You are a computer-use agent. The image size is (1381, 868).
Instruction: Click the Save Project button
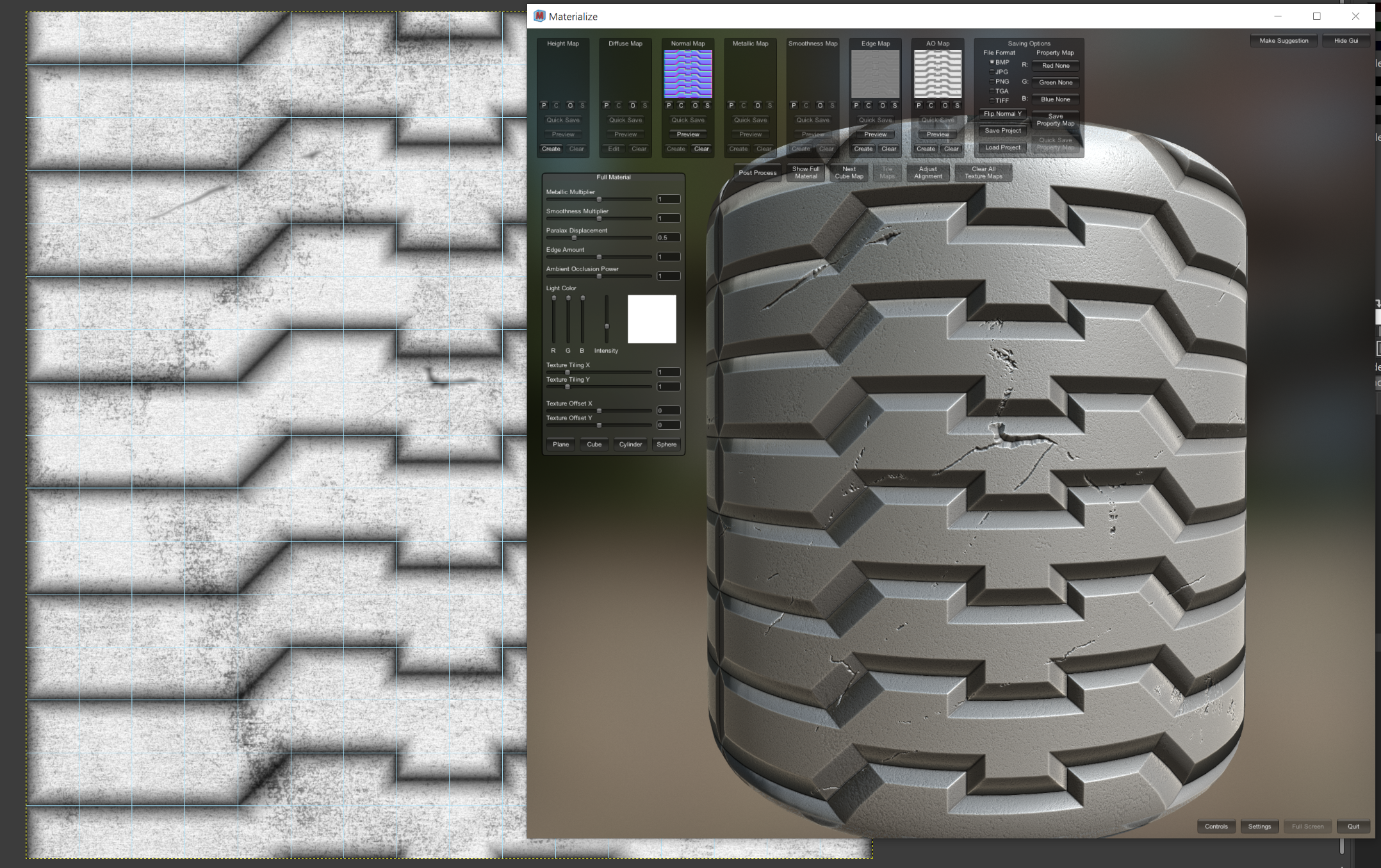click(1002, 131)
